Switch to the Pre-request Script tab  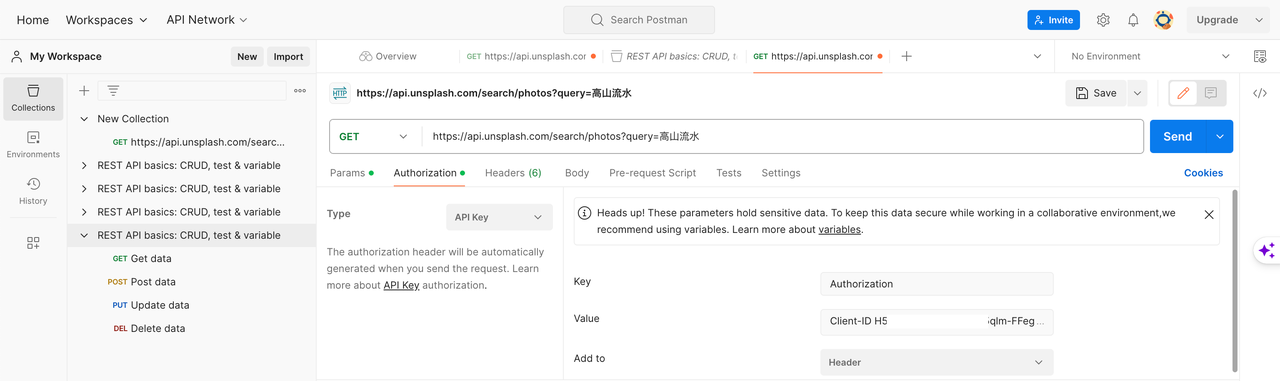click(652, 173)
